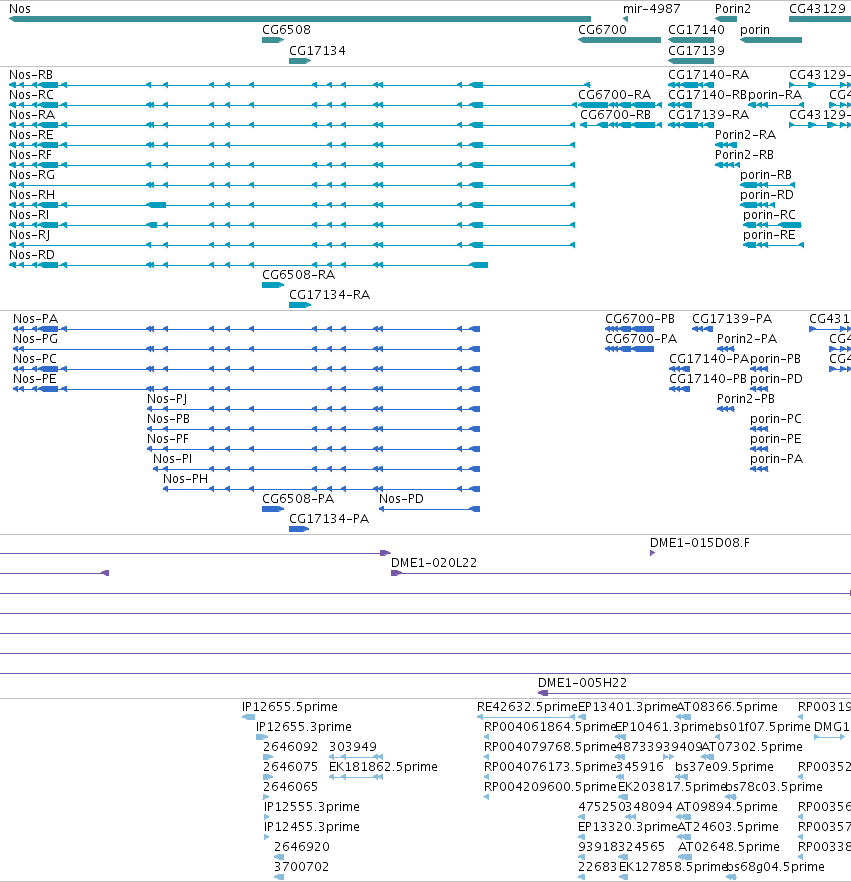Select the porin-RD transcript

[758, 205]
